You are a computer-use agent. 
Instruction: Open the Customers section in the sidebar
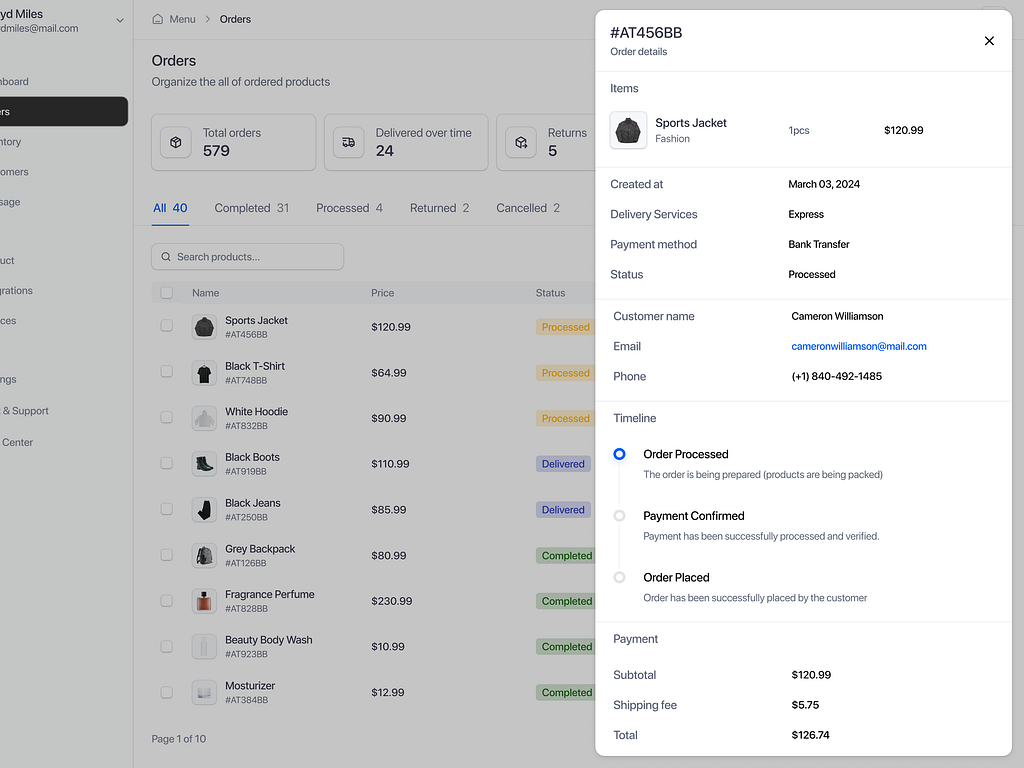pos(30,171)
